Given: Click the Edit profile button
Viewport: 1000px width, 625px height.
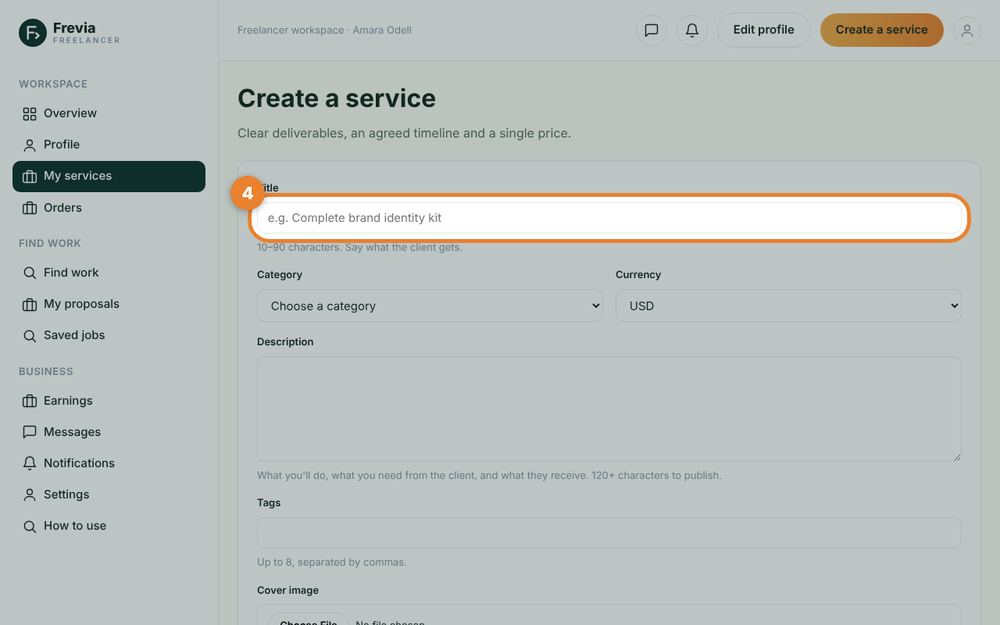Looking at the screenshot, I should 763,30.
